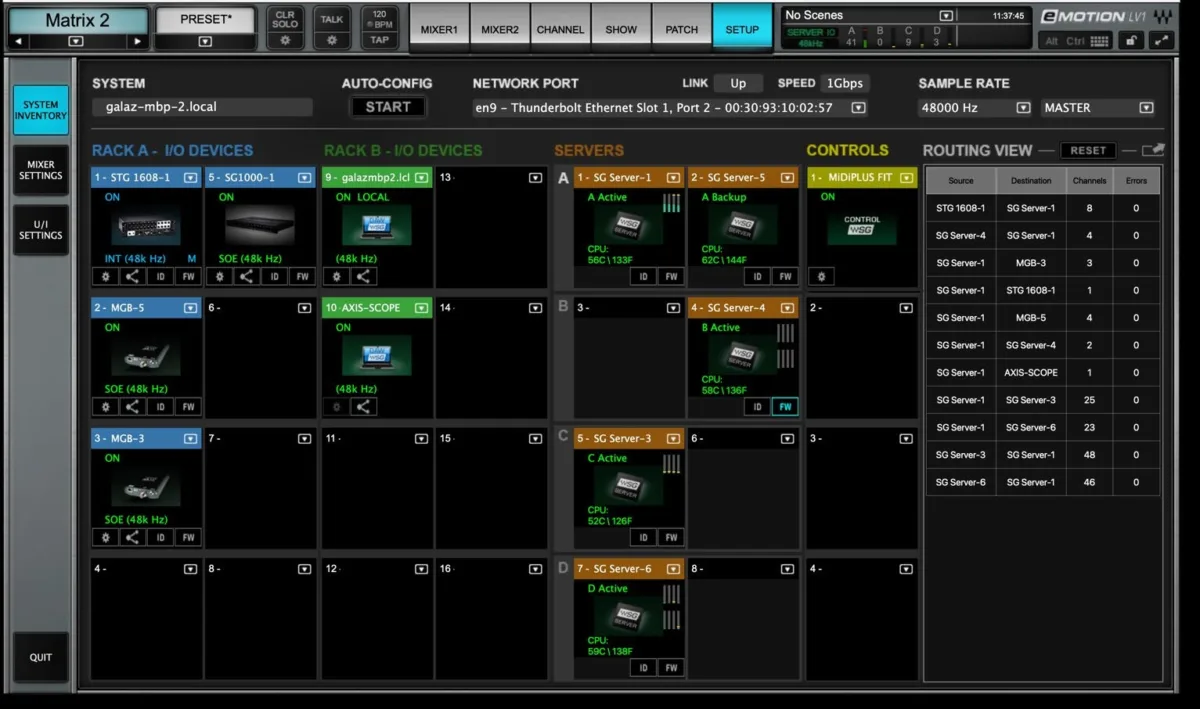Toggle ID on SG Server-4
This screenshot has height=709, width=1200.
coord(758,407)
